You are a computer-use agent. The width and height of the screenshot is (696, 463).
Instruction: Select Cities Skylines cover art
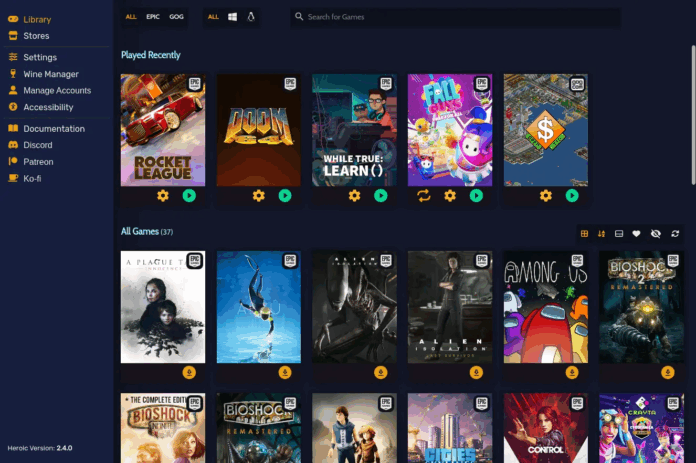(x=450, y=428)
